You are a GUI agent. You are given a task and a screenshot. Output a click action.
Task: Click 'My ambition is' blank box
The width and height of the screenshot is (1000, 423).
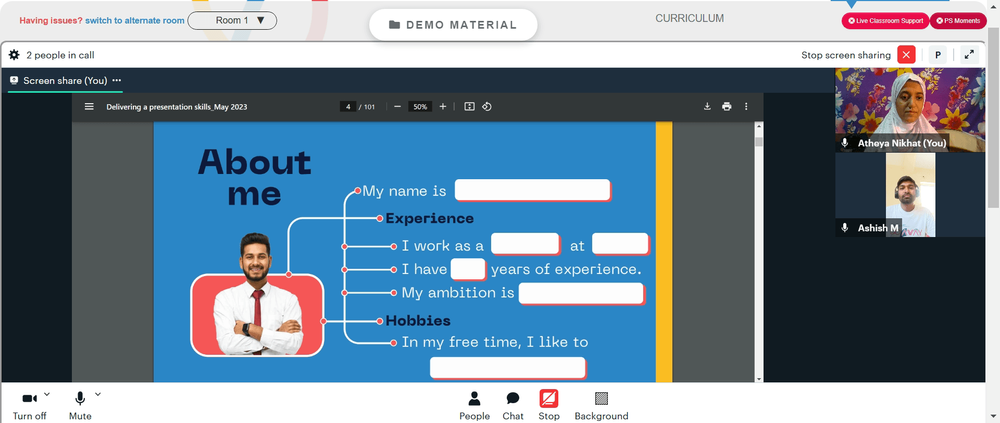pos(582,293)
